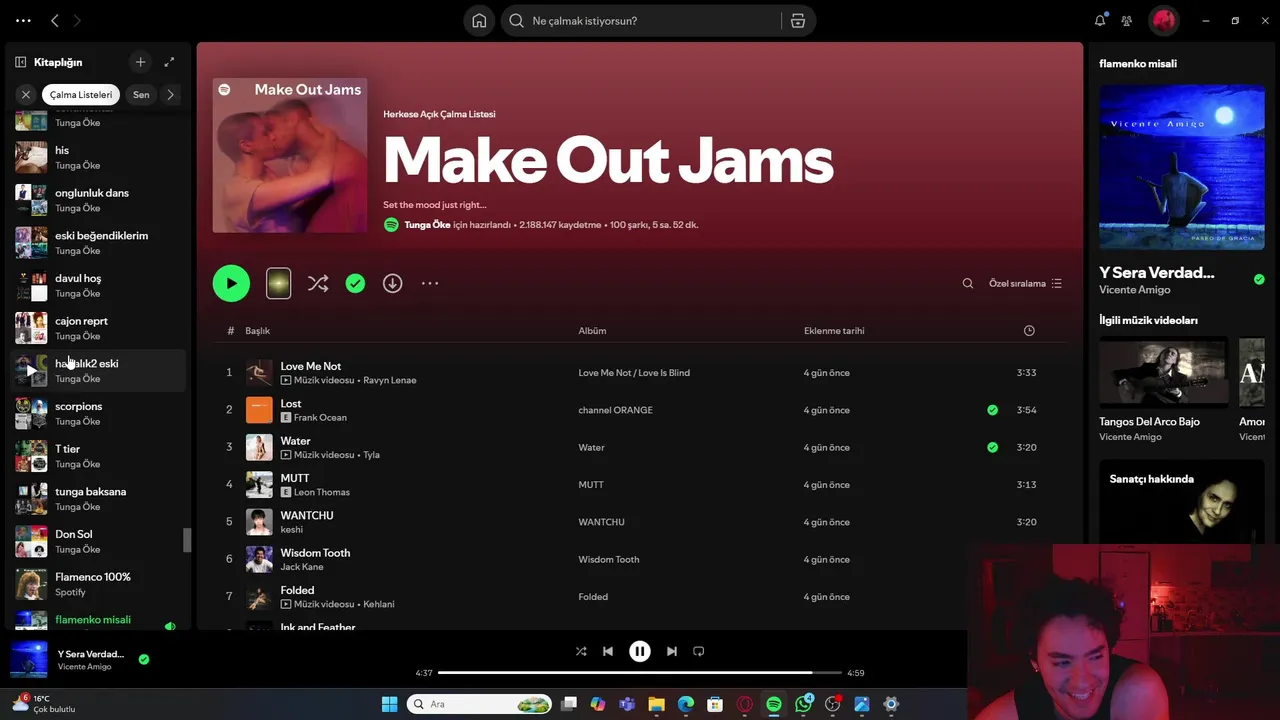Screen dimensions: 1280x720
Task: Open the 'cajon reprt' playlist
Action: point(98,328)
